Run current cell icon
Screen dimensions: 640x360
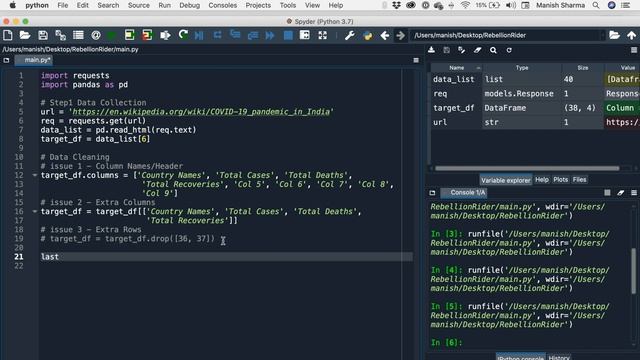pos(129,36)
